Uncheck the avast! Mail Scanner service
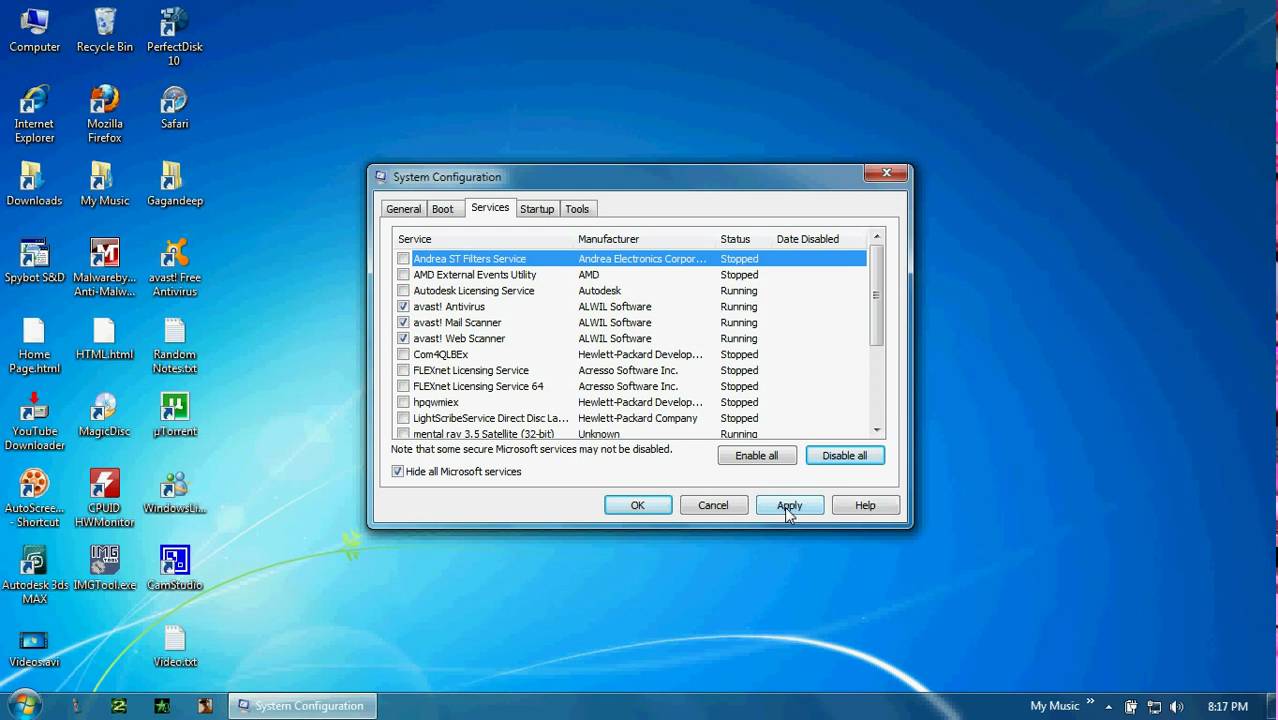Image resolution: width=1278 pixels, height=720 pixels. click(403, 323)
